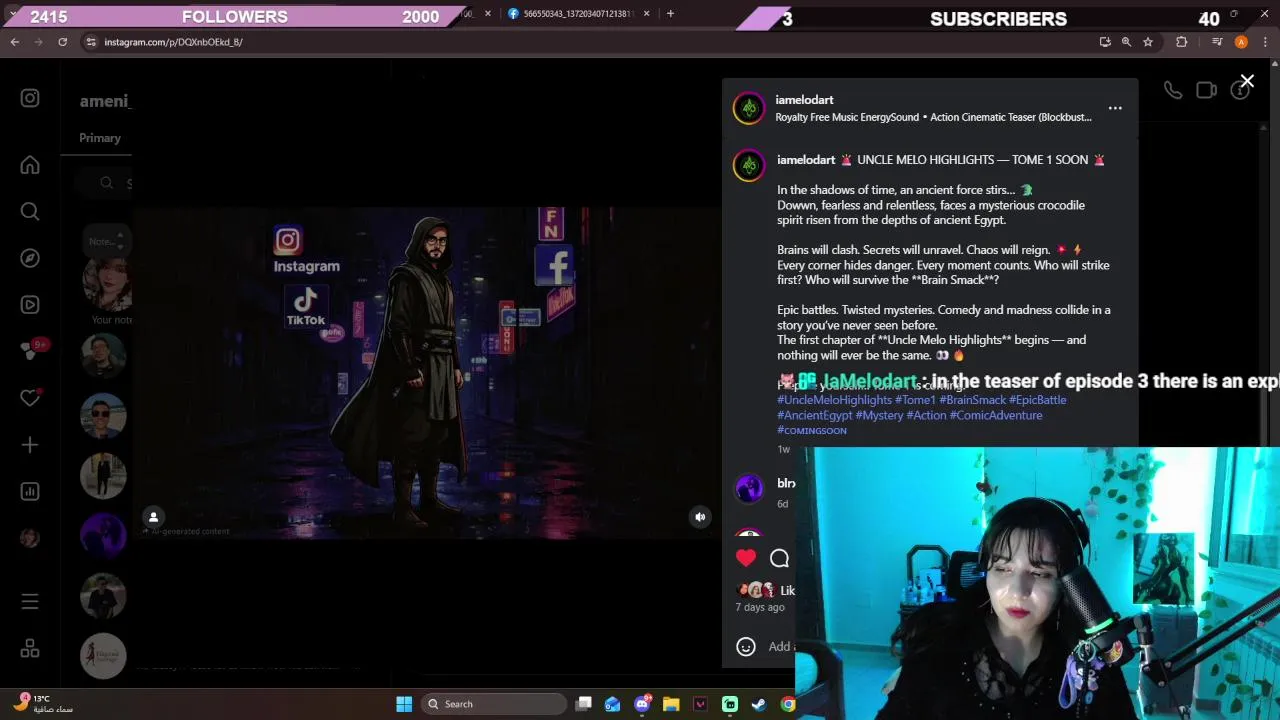Start audio call with phone icon
Image resolution: width=1280 pixels, height=720 pixels.
[x=1173, y=91]
